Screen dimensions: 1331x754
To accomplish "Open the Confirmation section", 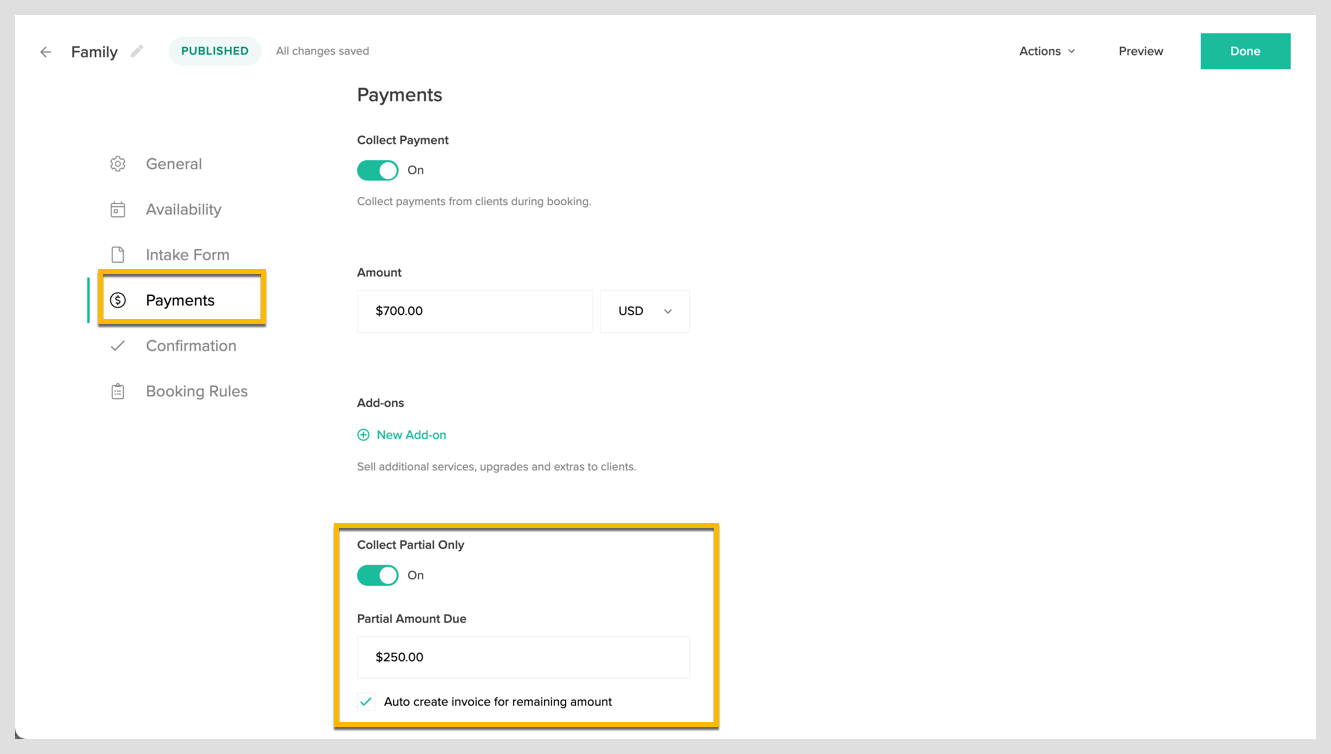I will pyautogui.click(x=191, y=346).
